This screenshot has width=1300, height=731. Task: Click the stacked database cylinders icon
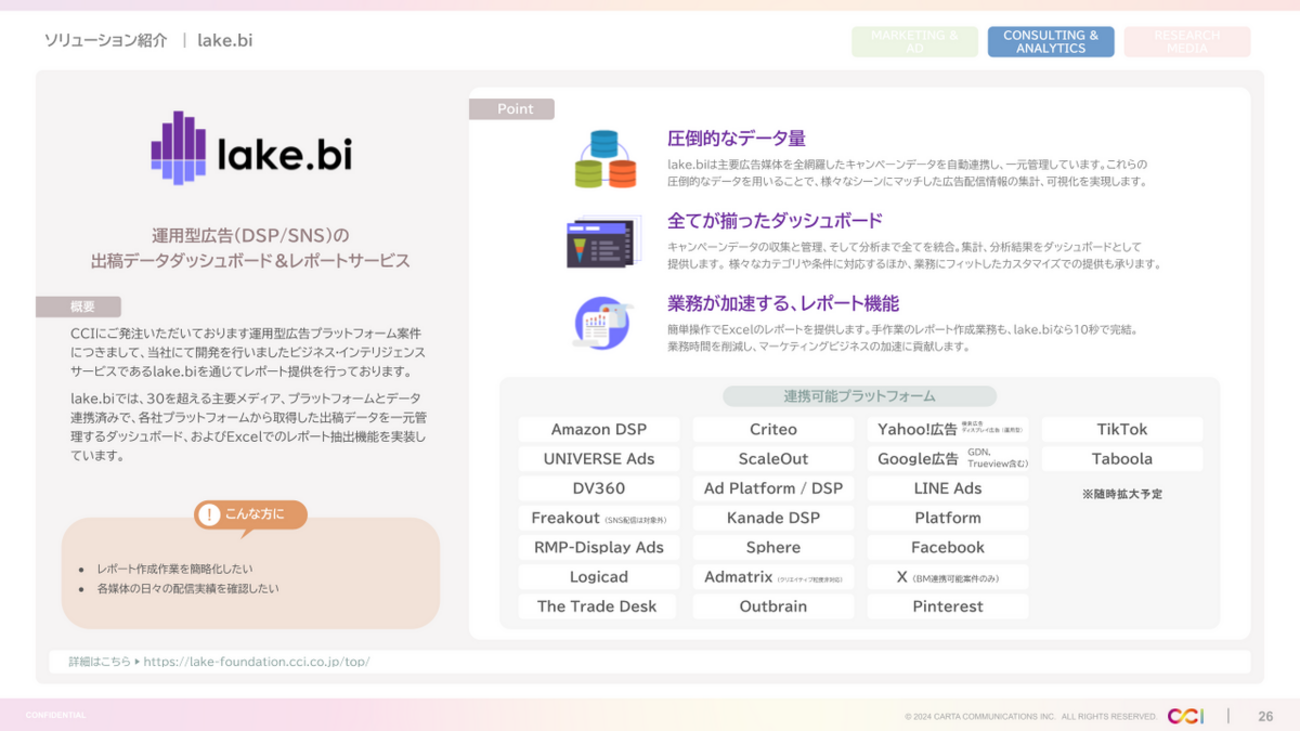pyautogui.click(x=605, y=160)
